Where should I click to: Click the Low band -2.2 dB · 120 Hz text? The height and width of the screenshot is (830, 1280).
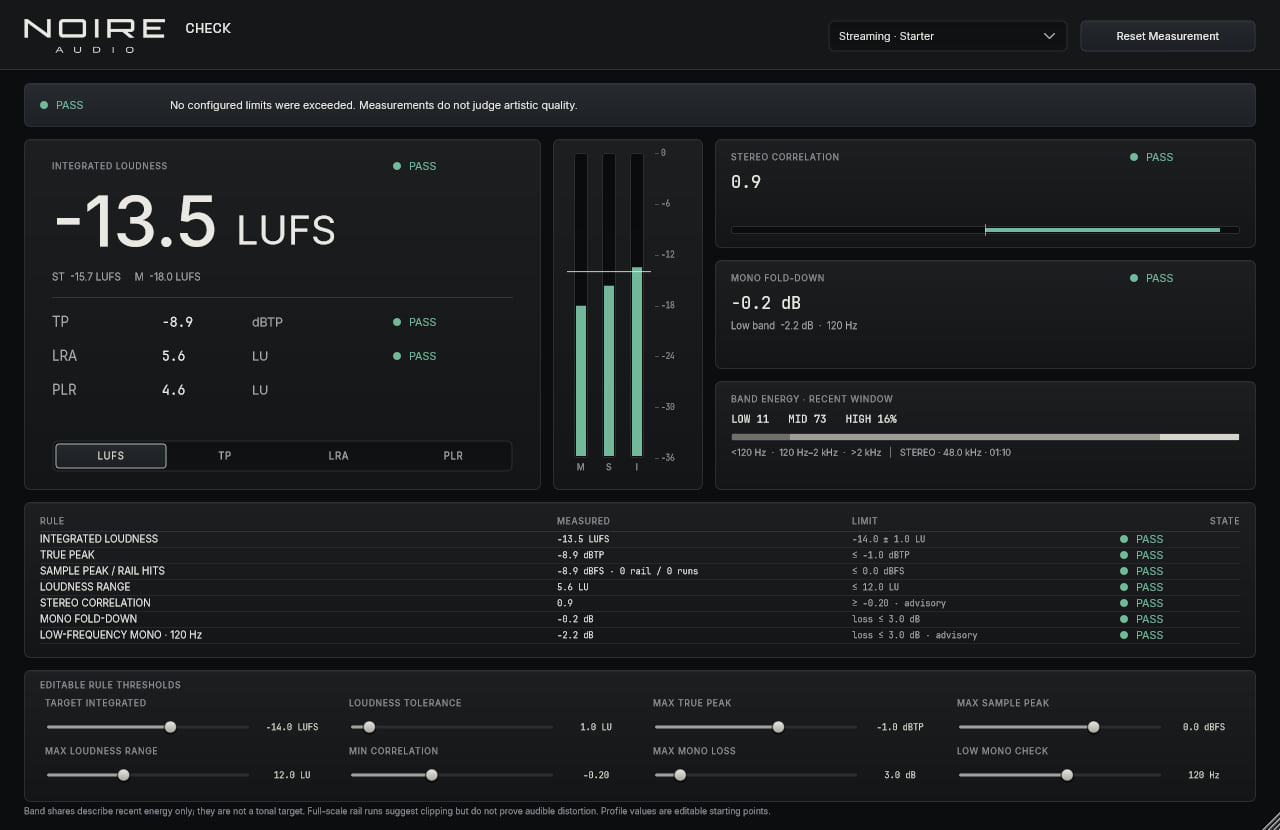coord(794,326)
